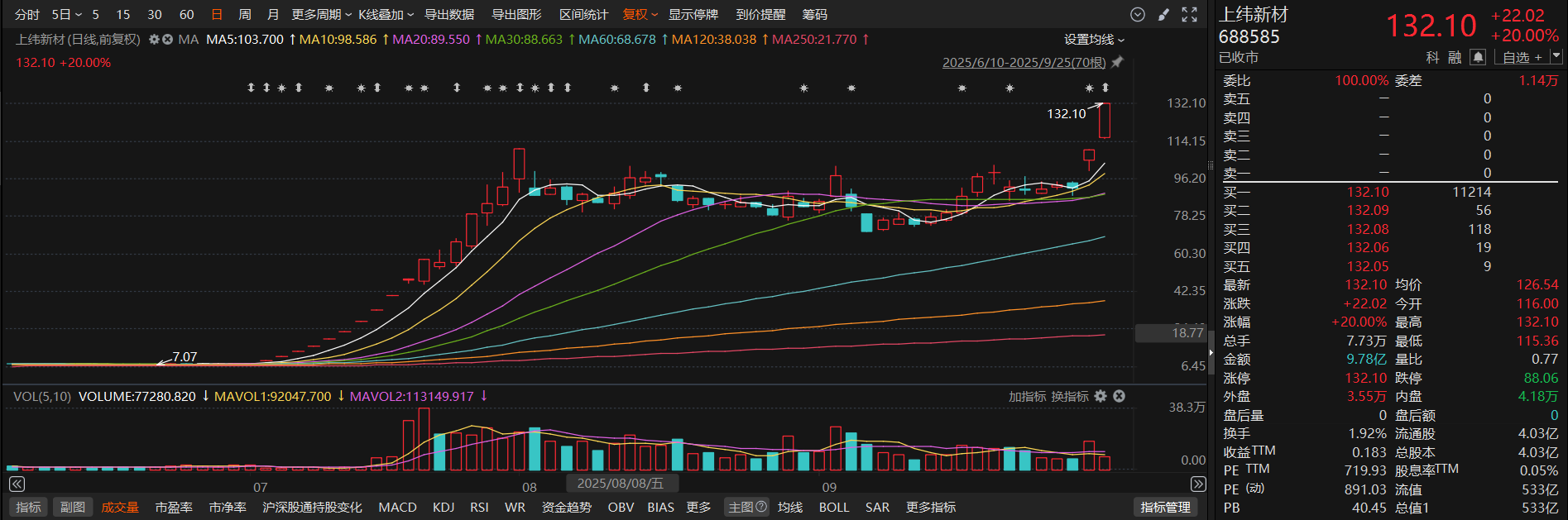Toggle the 副图 sub-chart indicator group

(x=73, y=507)
